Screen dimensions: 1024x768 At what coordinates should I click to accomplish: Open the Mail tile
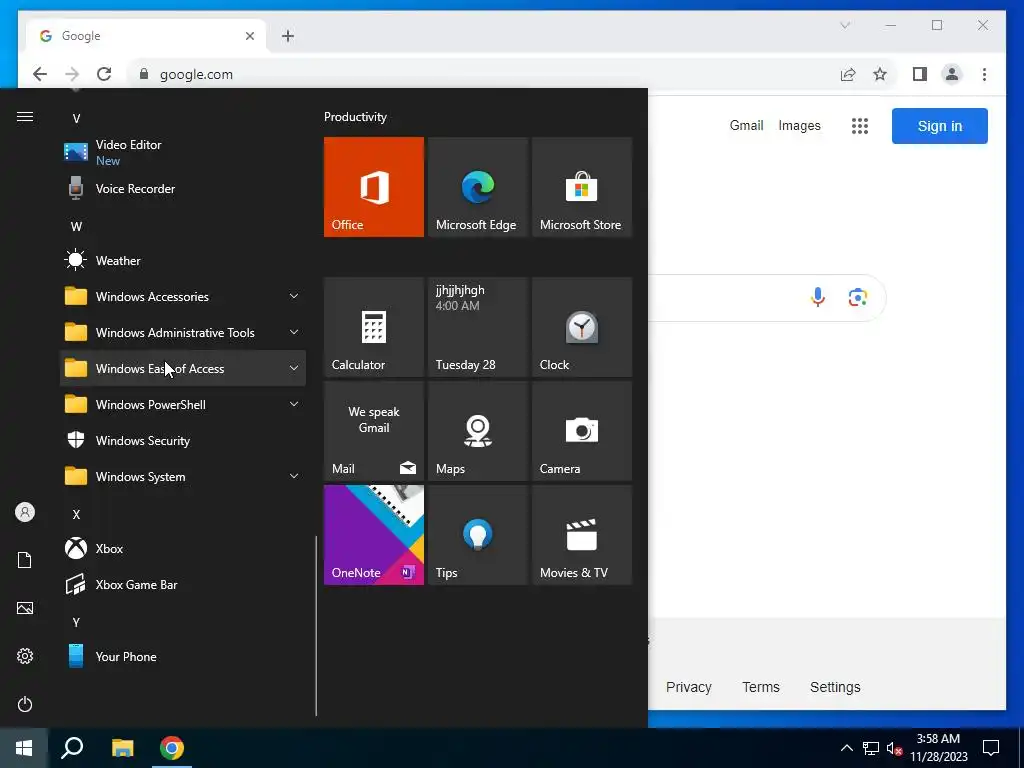(374, 431)
